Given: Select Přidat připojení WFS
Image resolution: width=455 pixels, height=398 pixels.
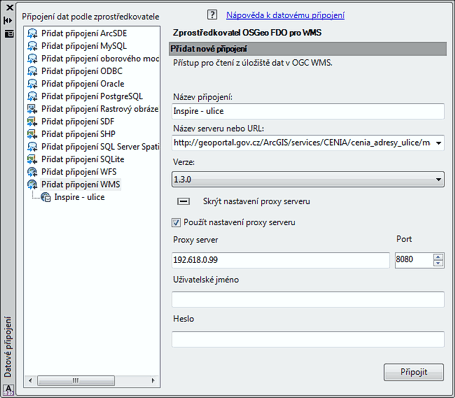Looking at the screenshot, I should pyautogui.click(x=79, y=172).
